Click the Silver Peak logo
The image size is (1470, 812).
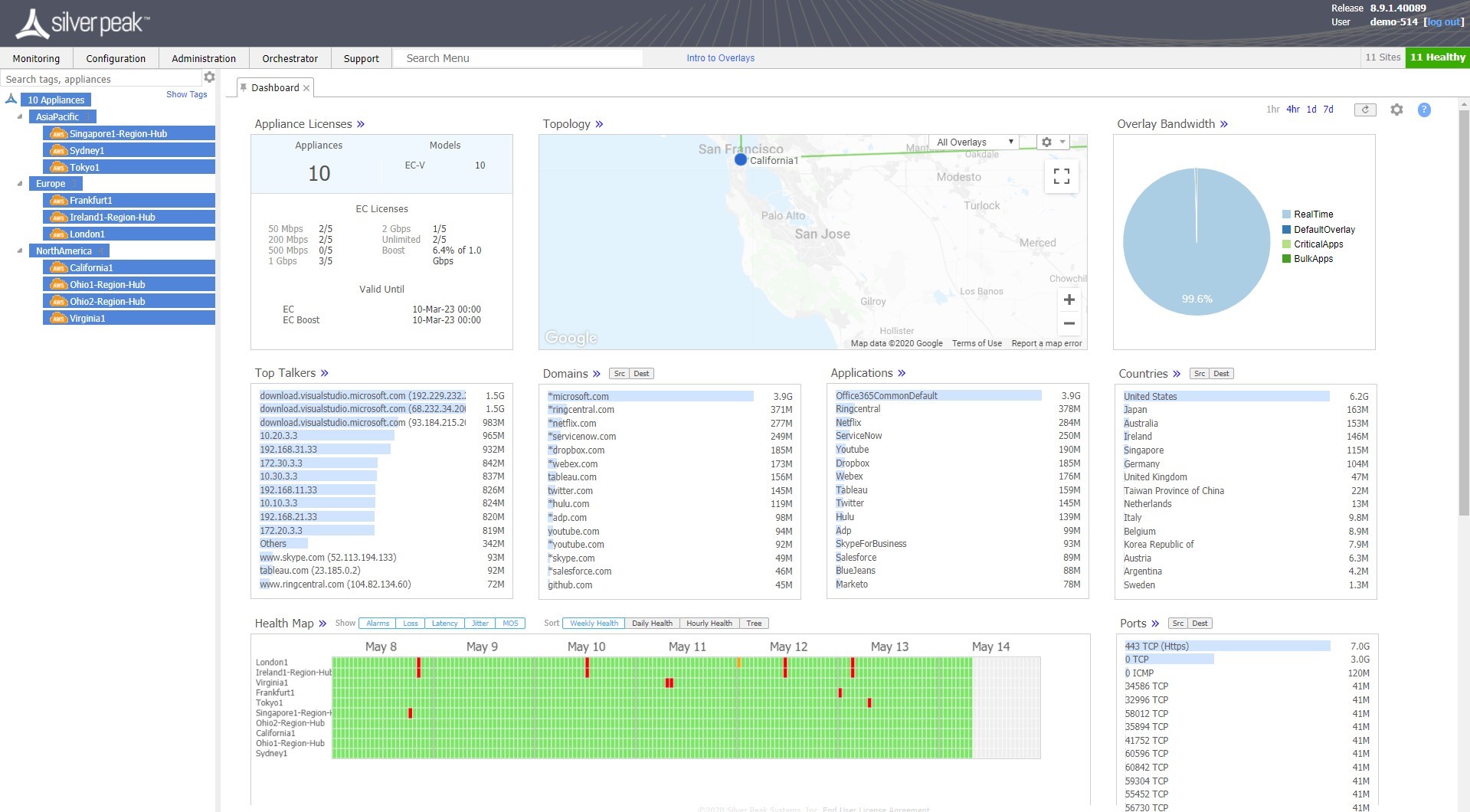tap(83, 24)
